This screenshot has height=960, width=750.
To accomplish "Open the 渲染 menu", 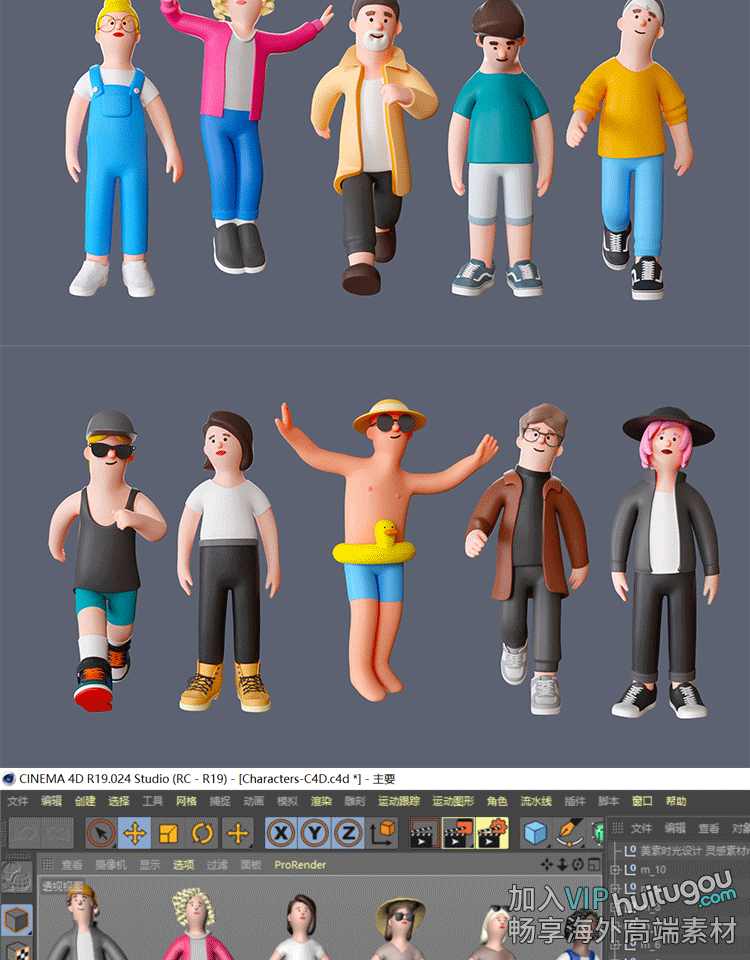I will pos(320,801).
